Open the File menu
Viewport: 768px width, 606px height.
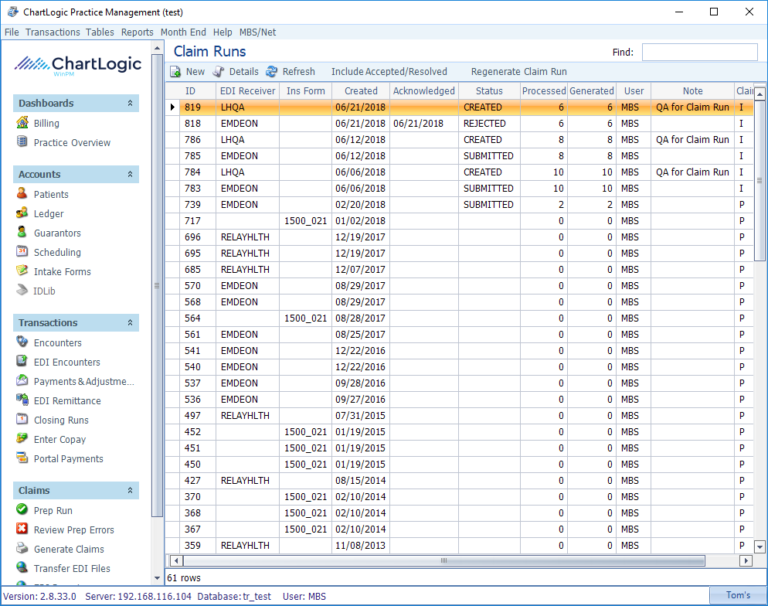point(12,32)
